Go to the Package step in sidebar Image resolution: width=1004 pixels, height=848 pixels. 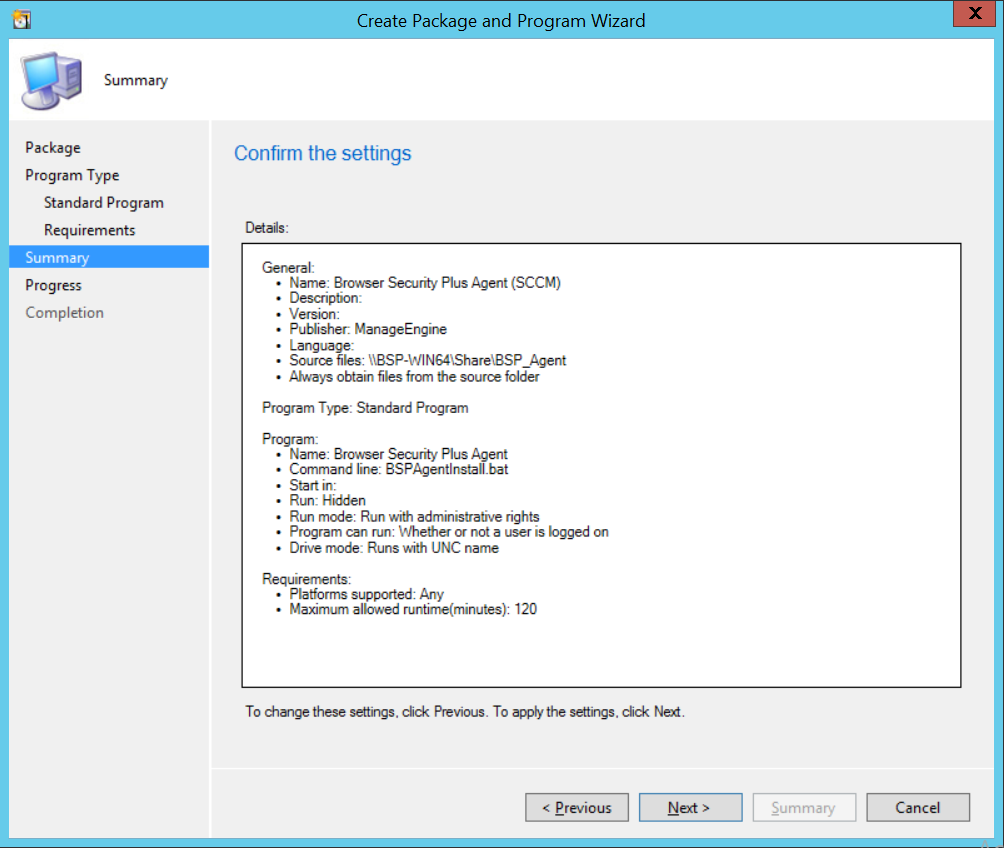click(53, 147)
